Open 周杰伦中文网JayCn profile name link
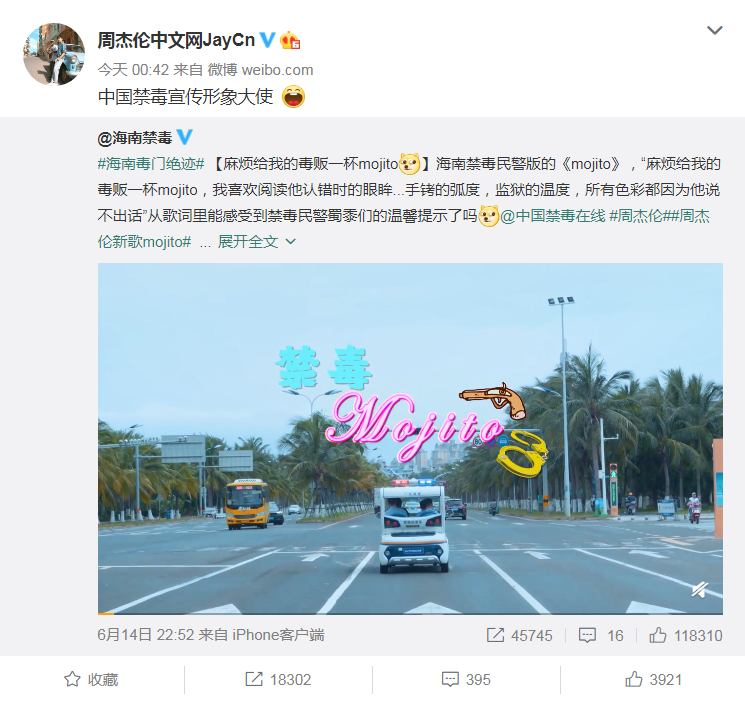 176,40
